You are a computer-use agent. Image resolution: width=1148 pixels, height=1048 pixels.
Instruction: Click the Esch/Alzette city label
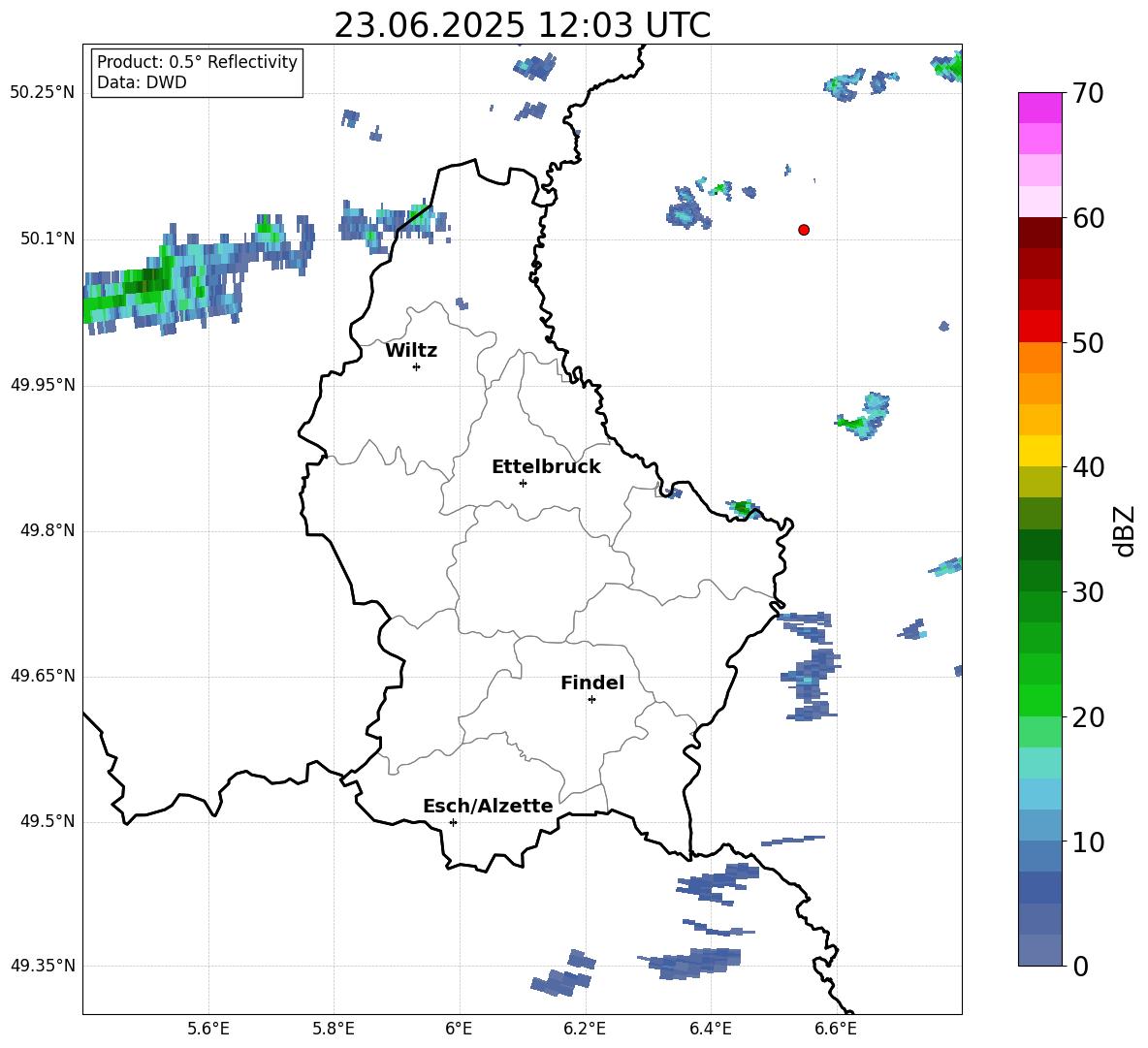tap(488, 806)
